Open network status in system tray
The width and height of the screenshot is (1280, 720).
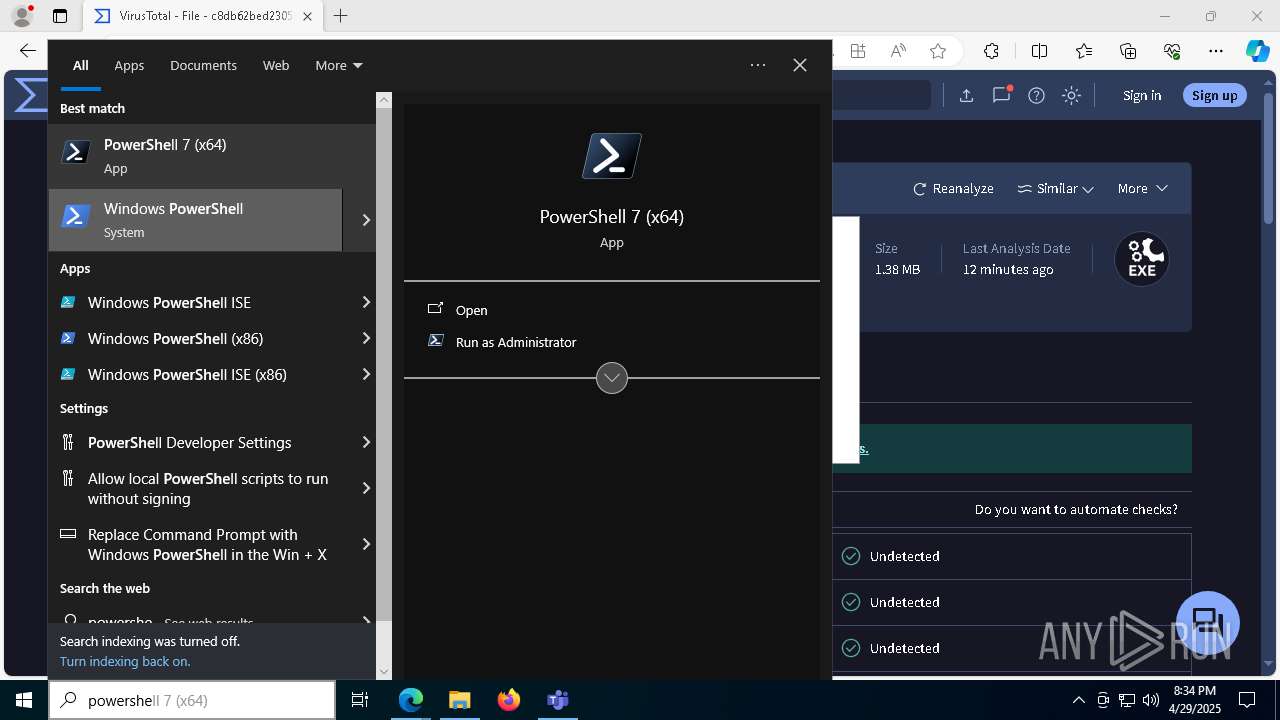(1127, 700)
